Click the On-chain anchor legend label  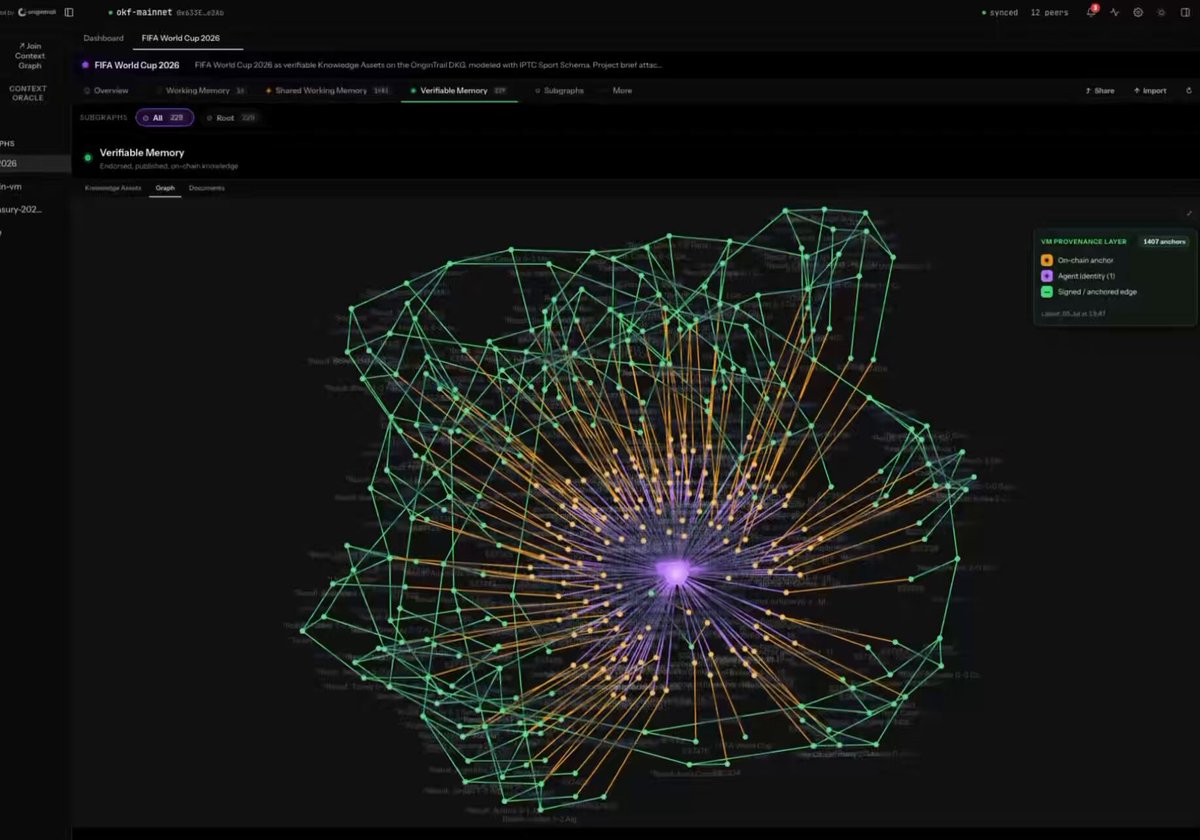click(x=1085, y=260)
